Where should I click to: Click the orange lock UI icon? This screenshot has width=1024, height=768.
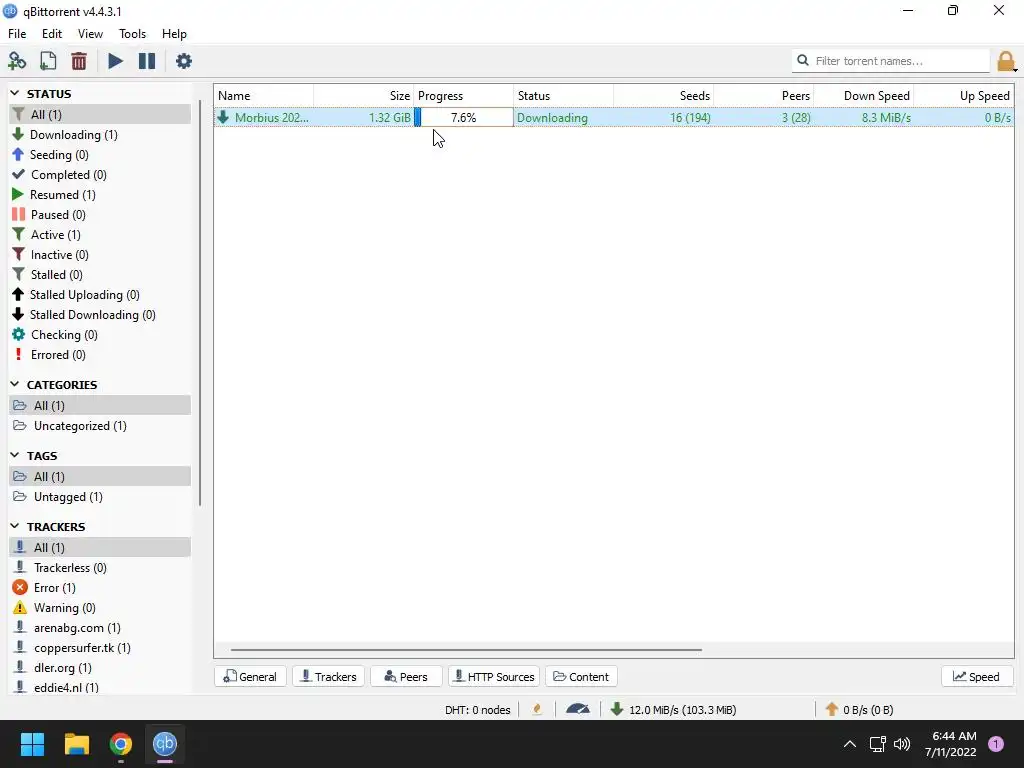click(x=1006, y=61)
